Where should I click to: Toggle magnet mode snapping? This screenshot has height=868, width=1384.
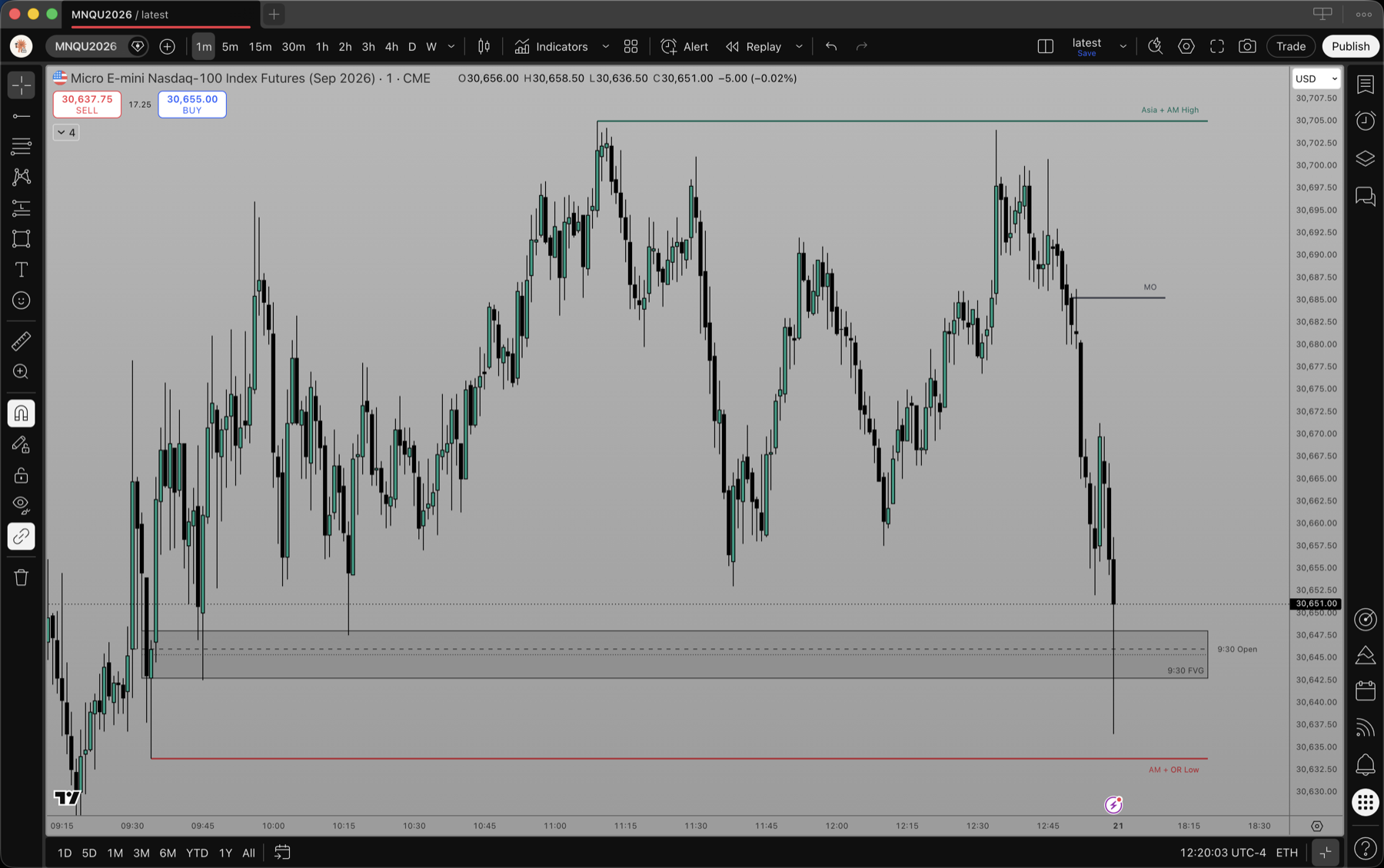pyautogui.click(x=22, y=414)
